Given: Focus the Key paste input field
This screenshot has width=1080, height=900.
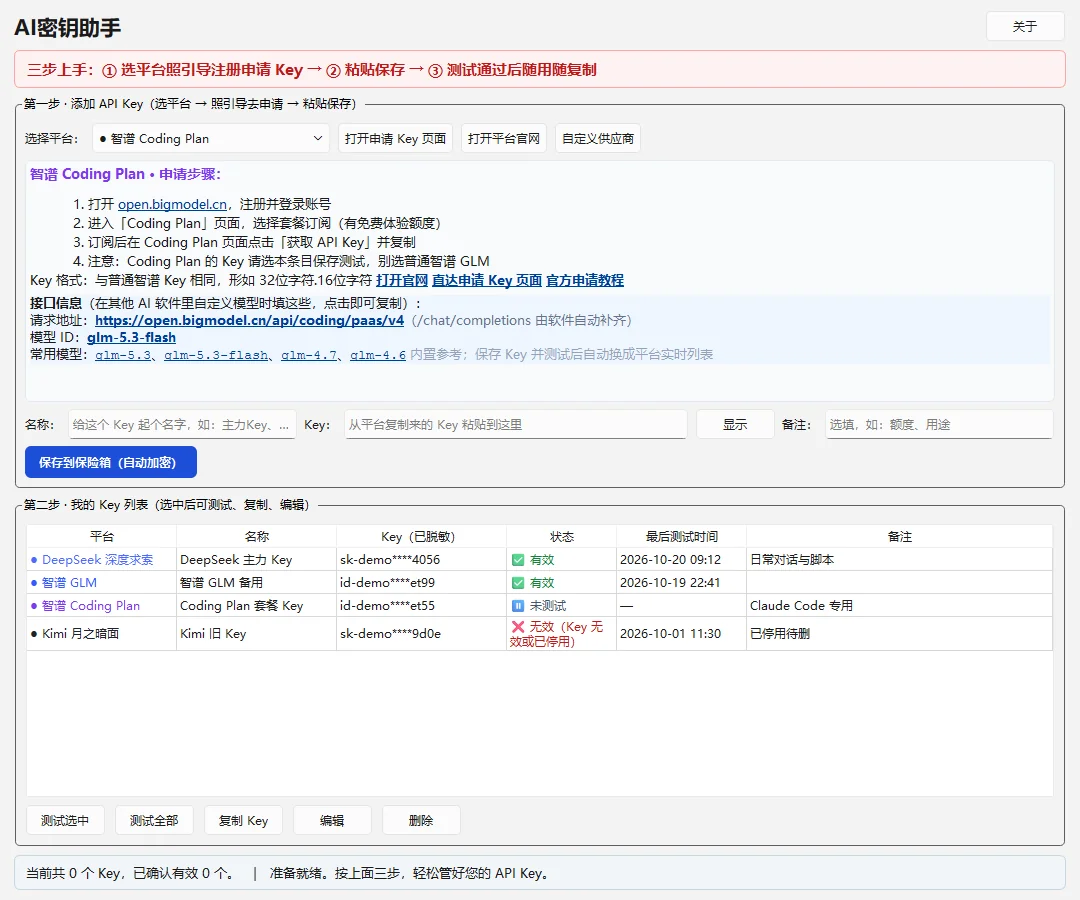Looking at the screenshot, I should pyautogui.click(x=515, y=425).
